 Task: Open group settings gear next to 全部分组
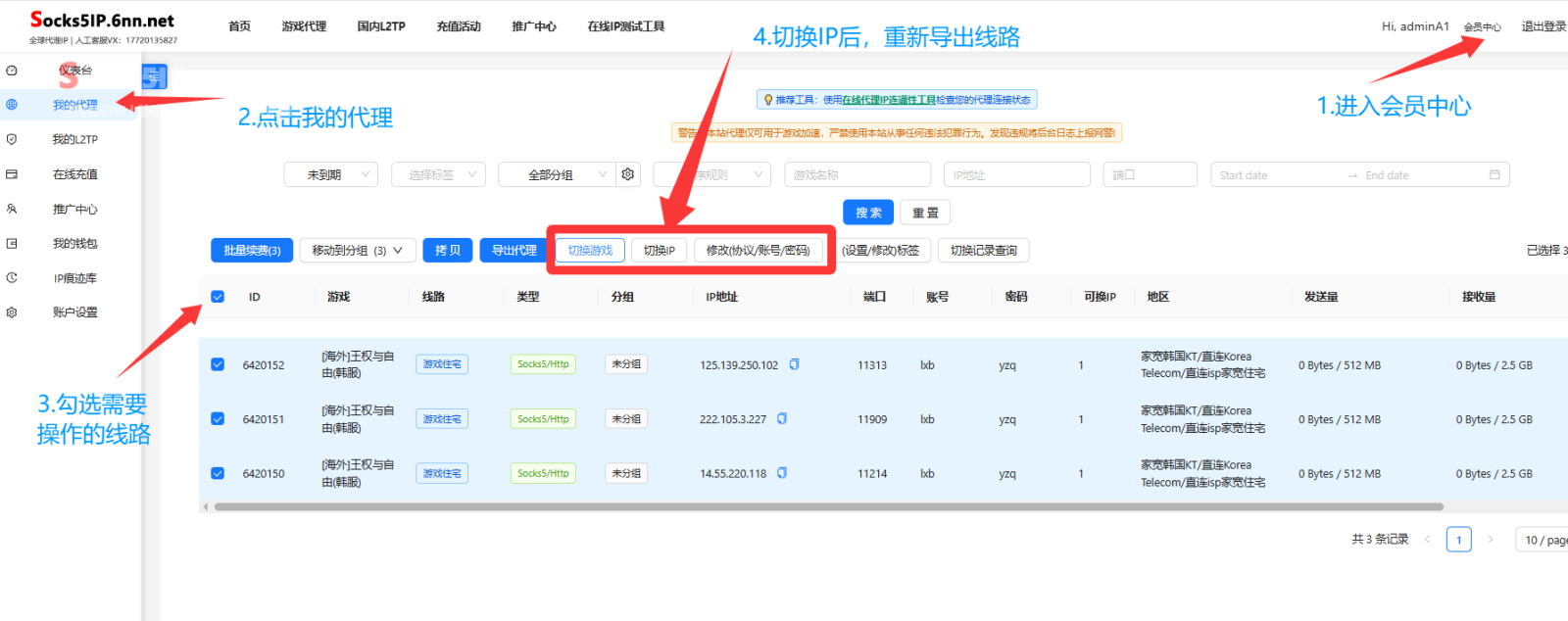(x=628, y=174)
